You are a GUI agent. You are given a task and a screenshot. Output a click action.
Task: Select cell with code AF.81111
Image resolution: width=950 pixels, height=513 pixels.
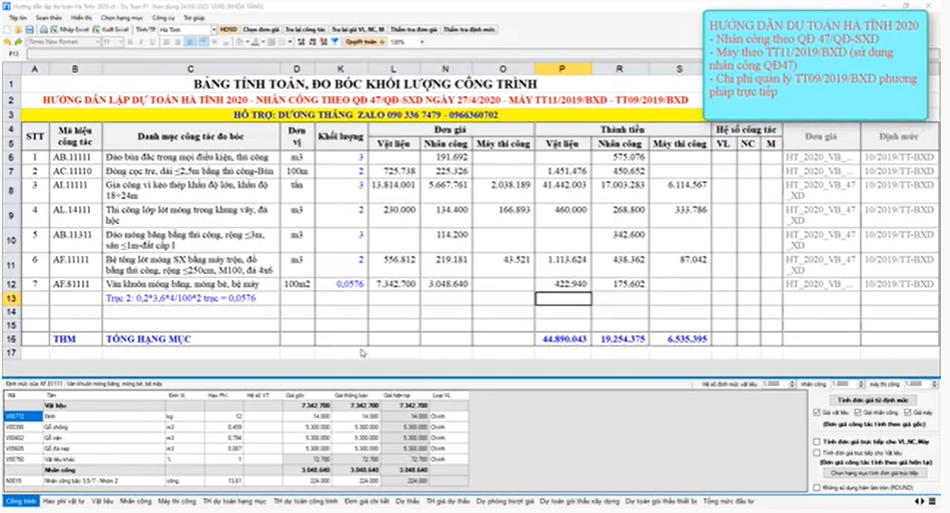[76, 283]
